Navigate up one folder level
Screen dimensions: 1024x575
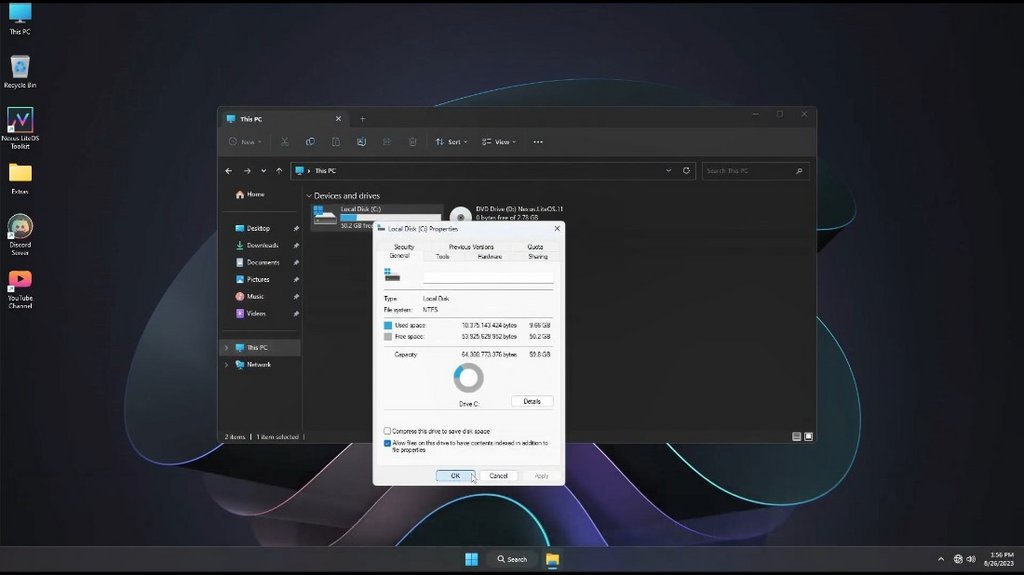pyautogui.click(x=279, y=171)
